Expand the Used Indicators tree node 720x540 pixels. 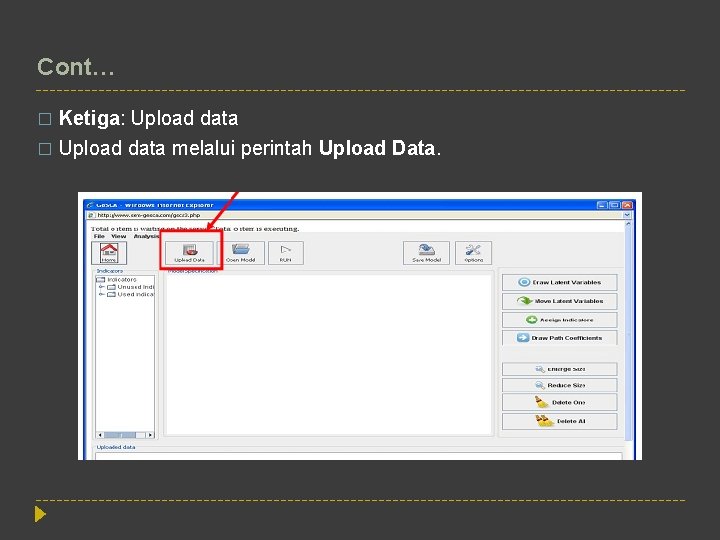pos(101,294)
